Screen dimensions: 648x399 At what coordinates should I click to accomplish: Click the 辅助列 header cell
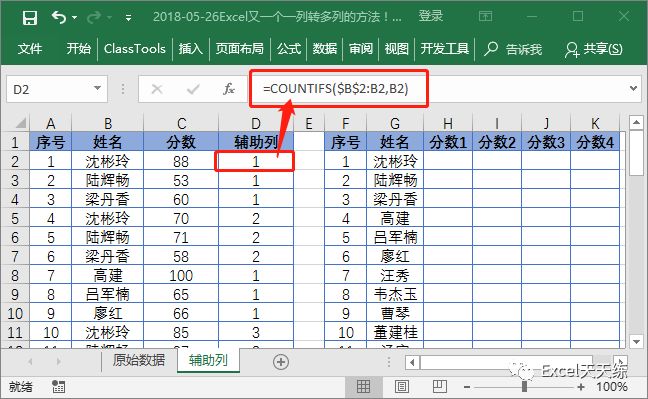(x=256, y=142)
